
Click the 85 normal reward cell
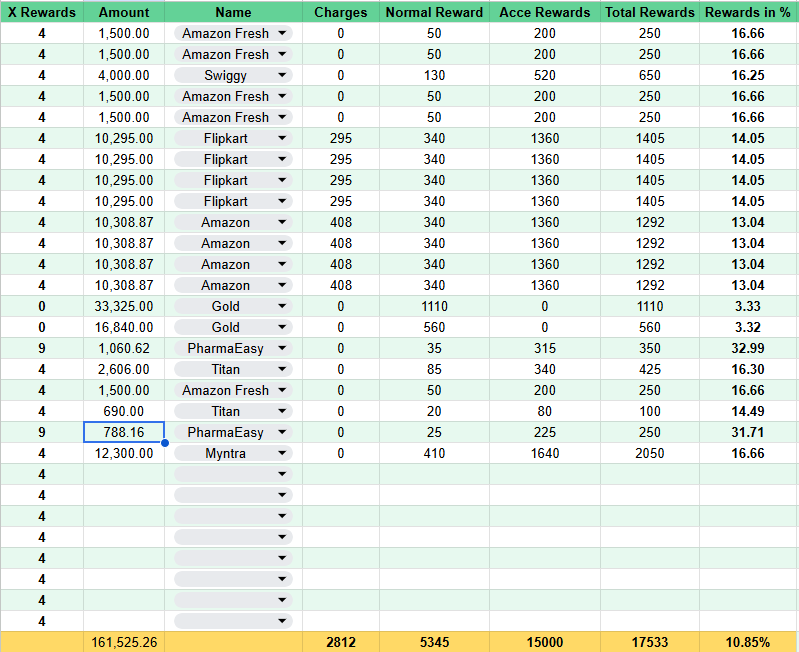point(434,369)
